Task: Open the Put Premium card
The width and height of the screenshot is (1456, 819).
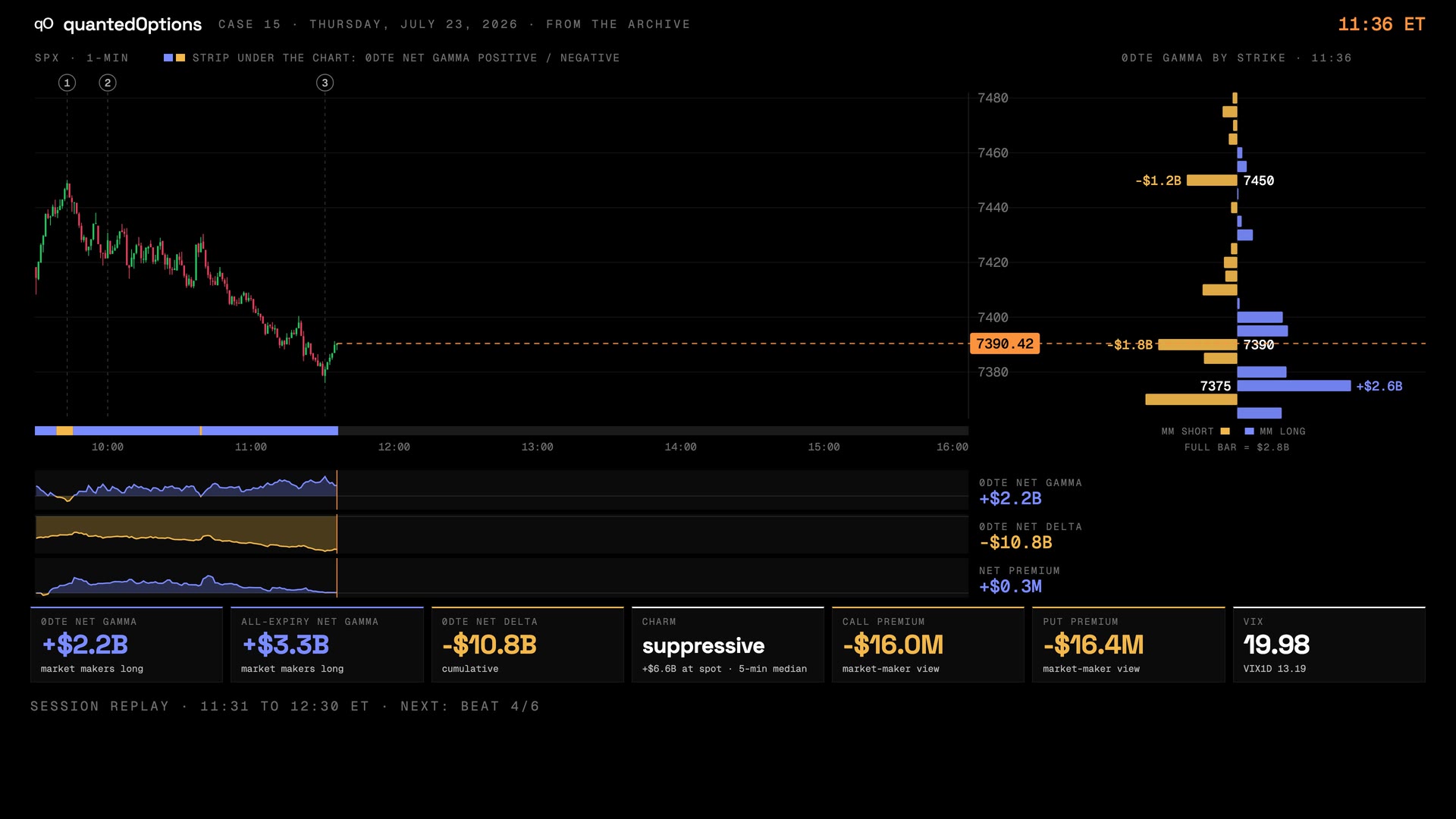Action: tap(1128, 645)
